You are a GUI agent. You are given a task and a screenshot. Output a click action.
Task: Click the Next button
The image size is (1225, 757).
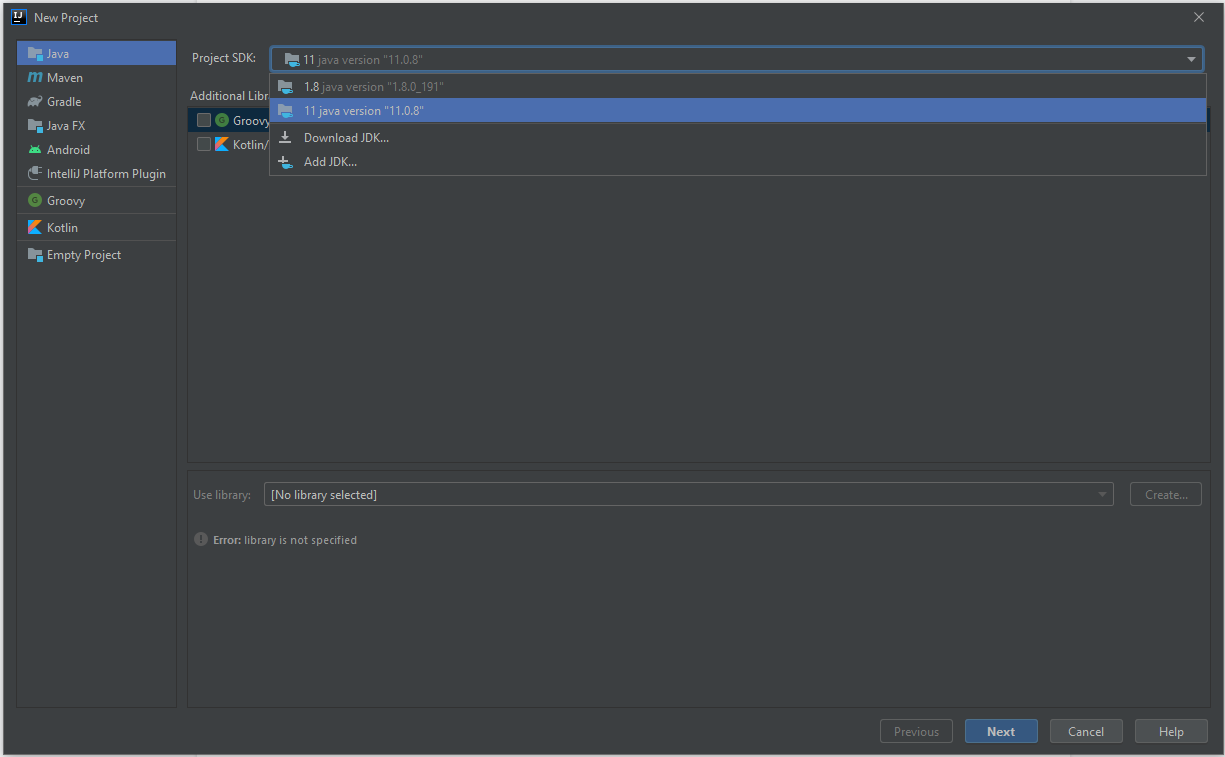[x=1001, y=731]
